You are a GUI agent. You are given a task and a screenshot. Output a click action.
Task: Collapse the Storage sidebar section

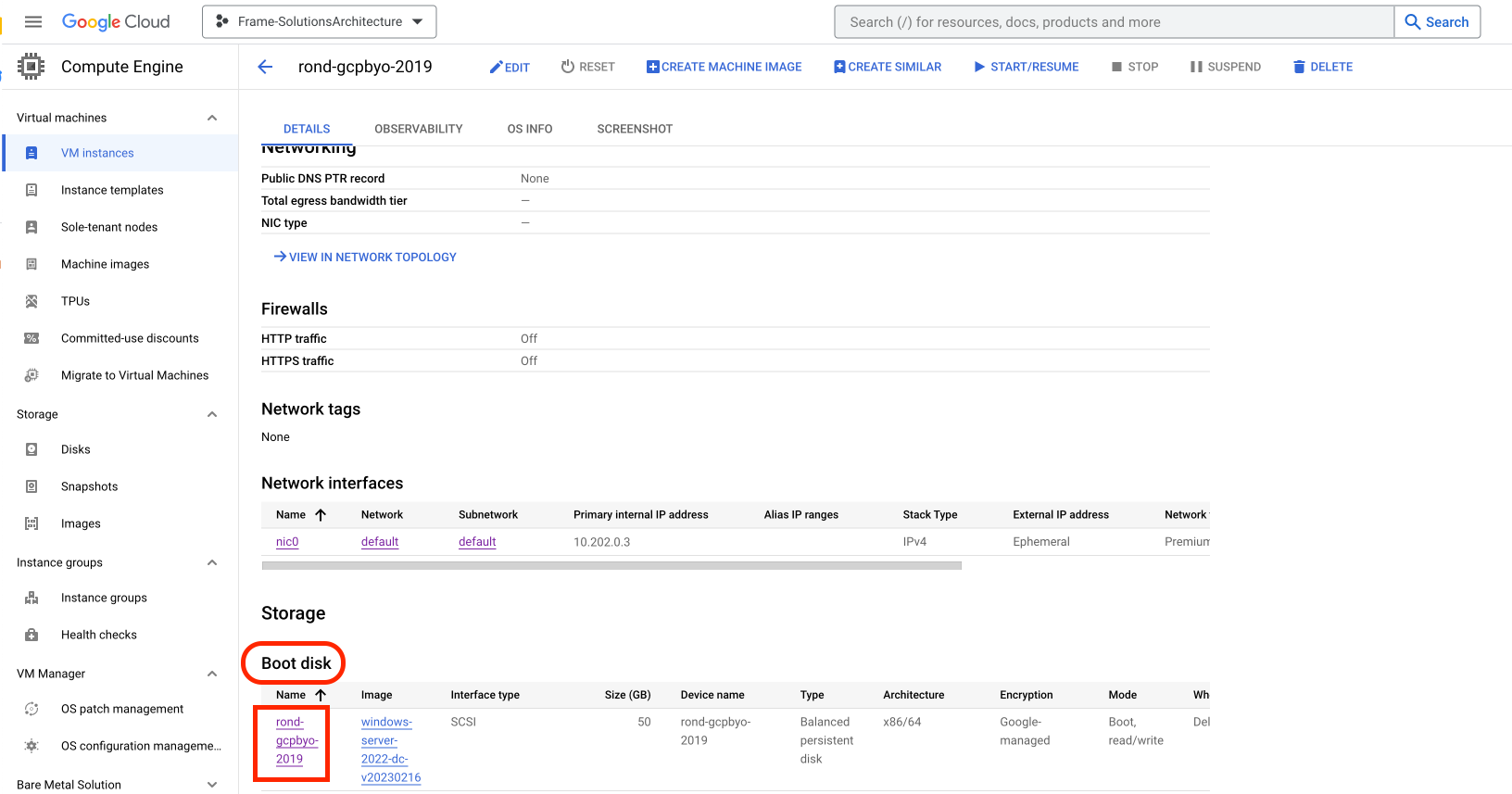point(212,414)
